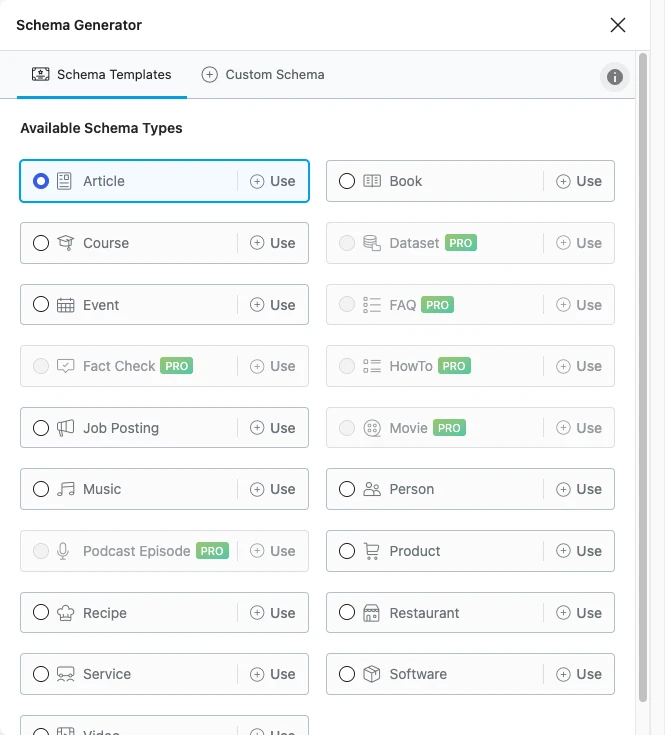Switch to the Custom Schema tab
The width and height of the screenshot is (665, 735).
click(263, 75)
